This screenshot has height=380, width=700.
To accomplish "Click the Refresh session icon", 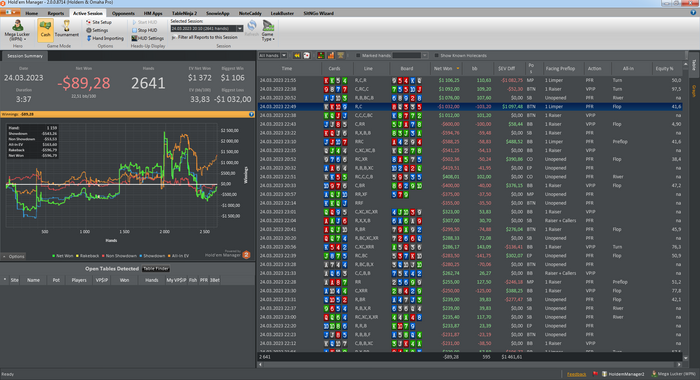I will pos(252,28).
